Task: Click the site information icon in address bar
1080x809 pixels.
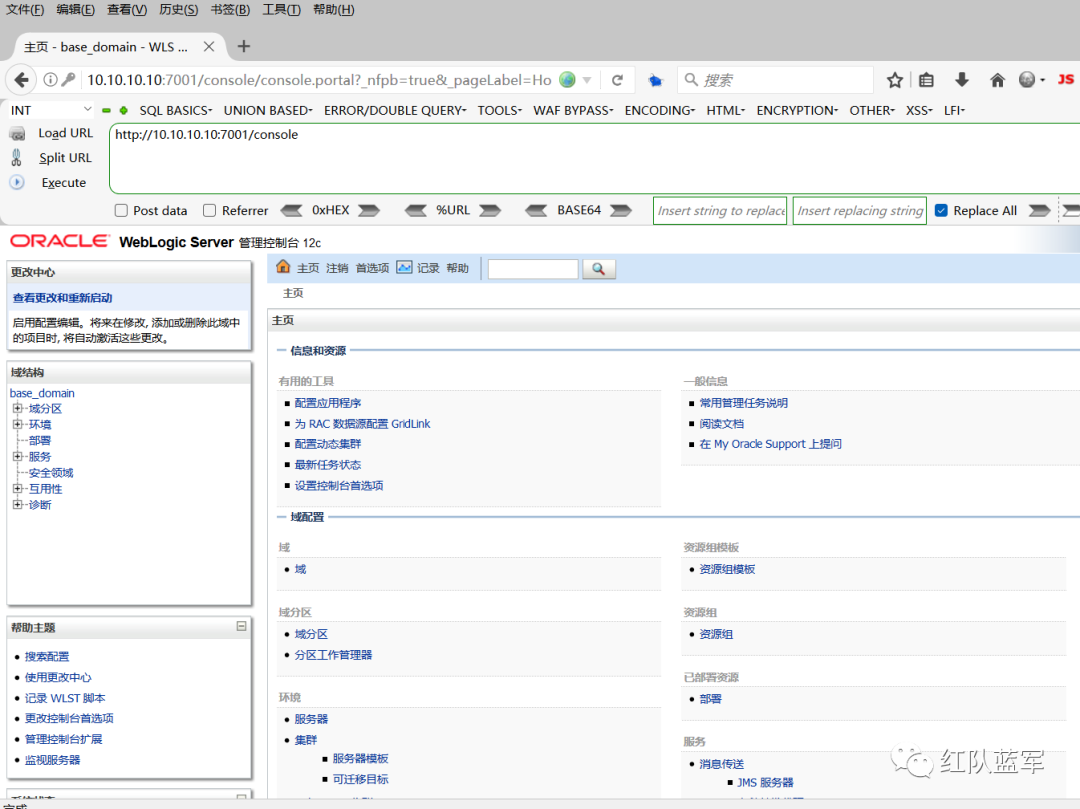Action: click(x=50, y=80)
